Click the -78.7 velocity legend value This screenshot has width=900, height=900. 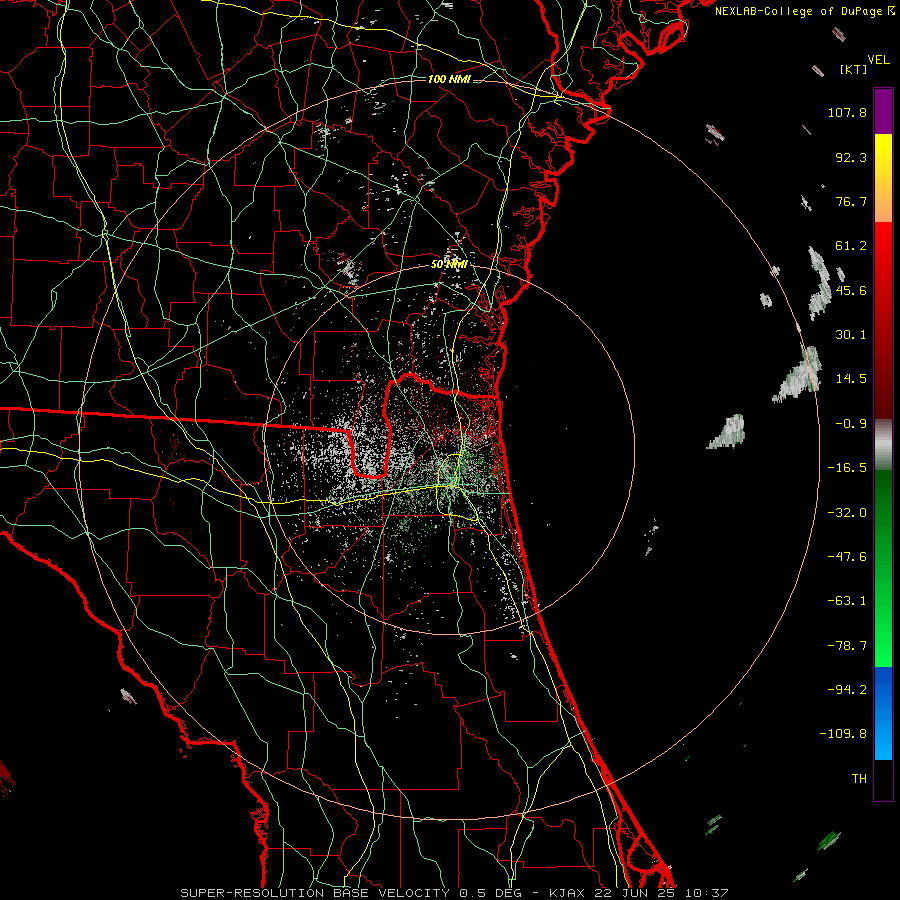[847, 646]
